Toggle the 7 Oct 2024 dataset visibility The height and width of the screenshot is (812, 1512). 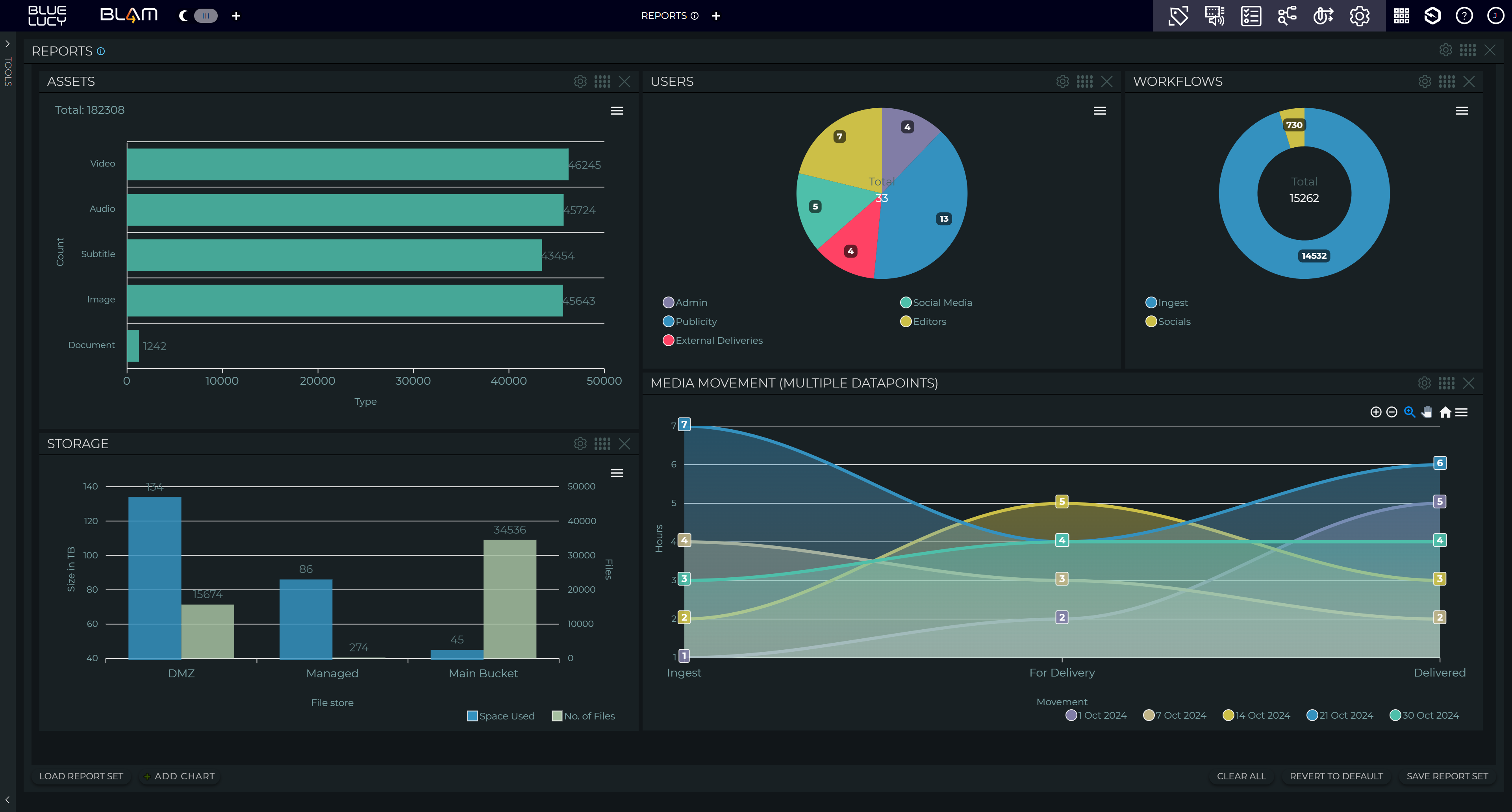tap(1174, 715)
